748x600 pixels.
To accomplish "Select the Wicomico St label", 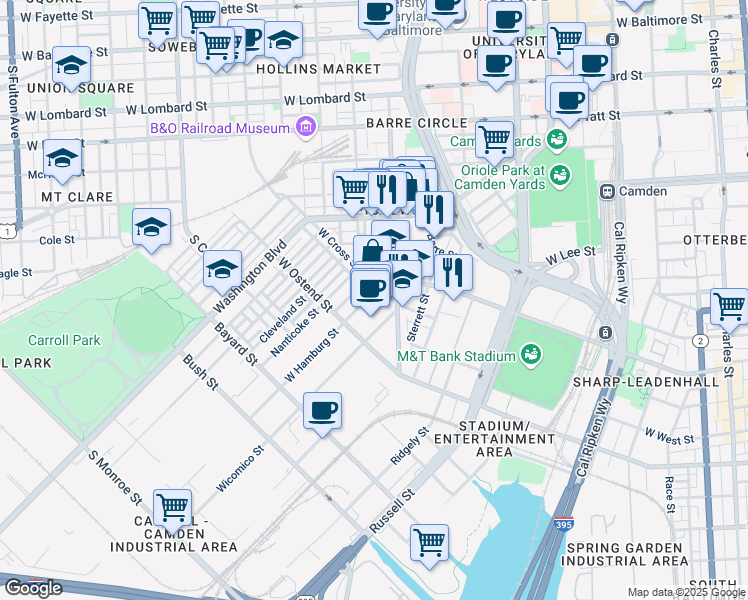I will 239,469.
